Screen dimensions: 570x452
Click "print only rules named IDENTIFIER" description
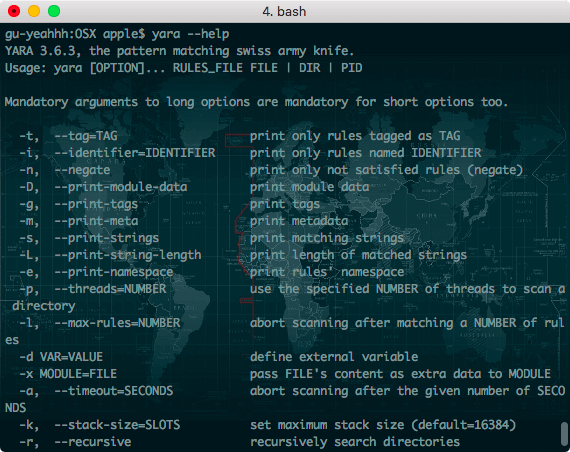pos(366,153)
